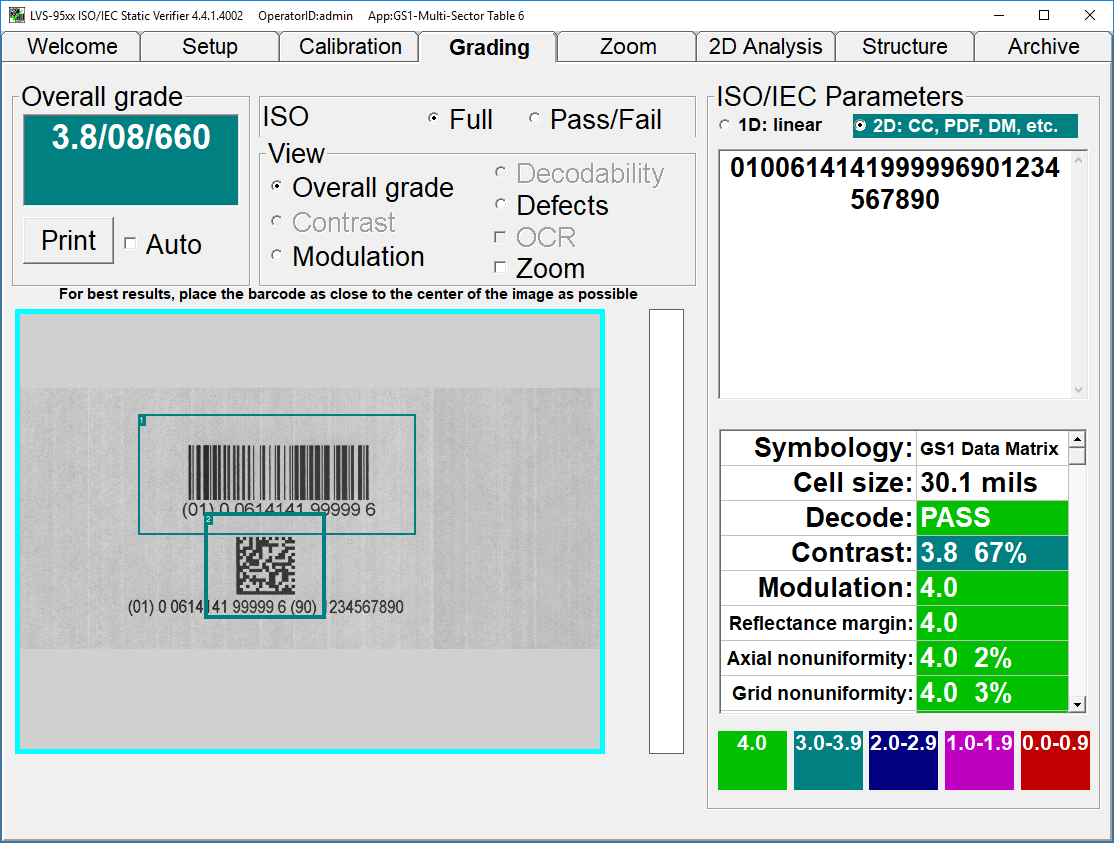
Task: Click the decoded data box scroll down arrow
Action: point(1078,389)
